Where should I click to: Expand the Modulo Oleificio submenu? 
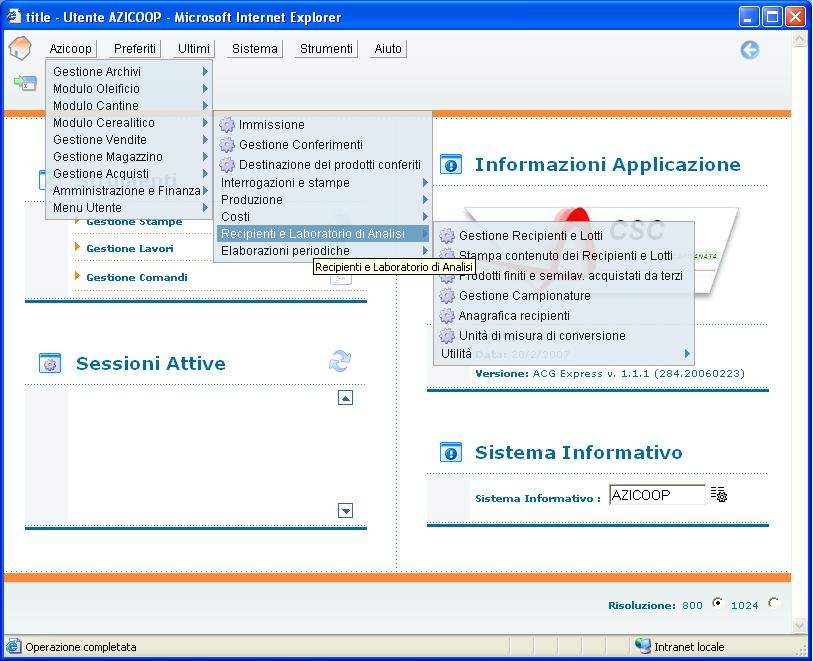tap(205, 89)
